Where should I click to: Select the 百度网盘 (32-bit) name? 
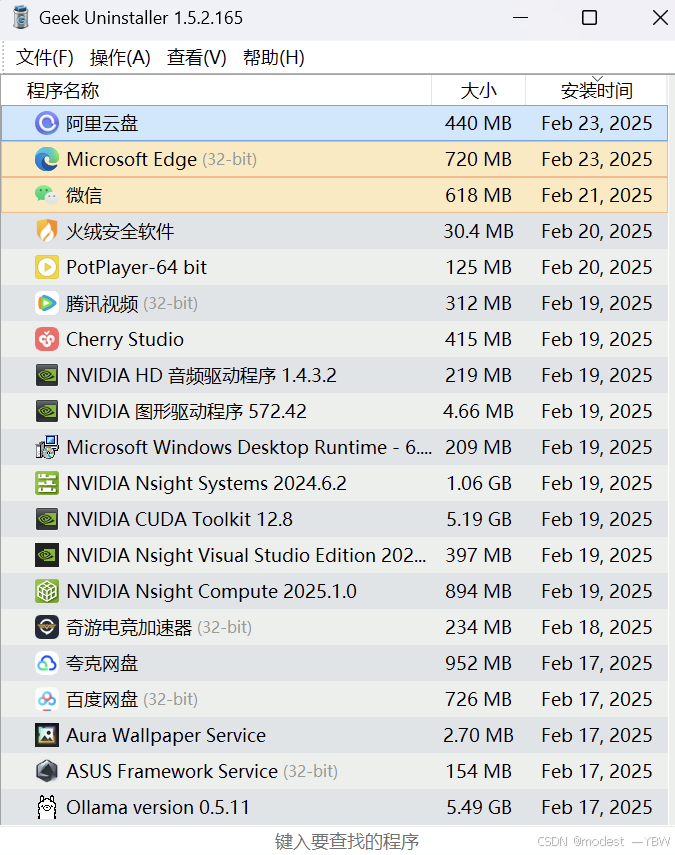[x=132, y=699]
